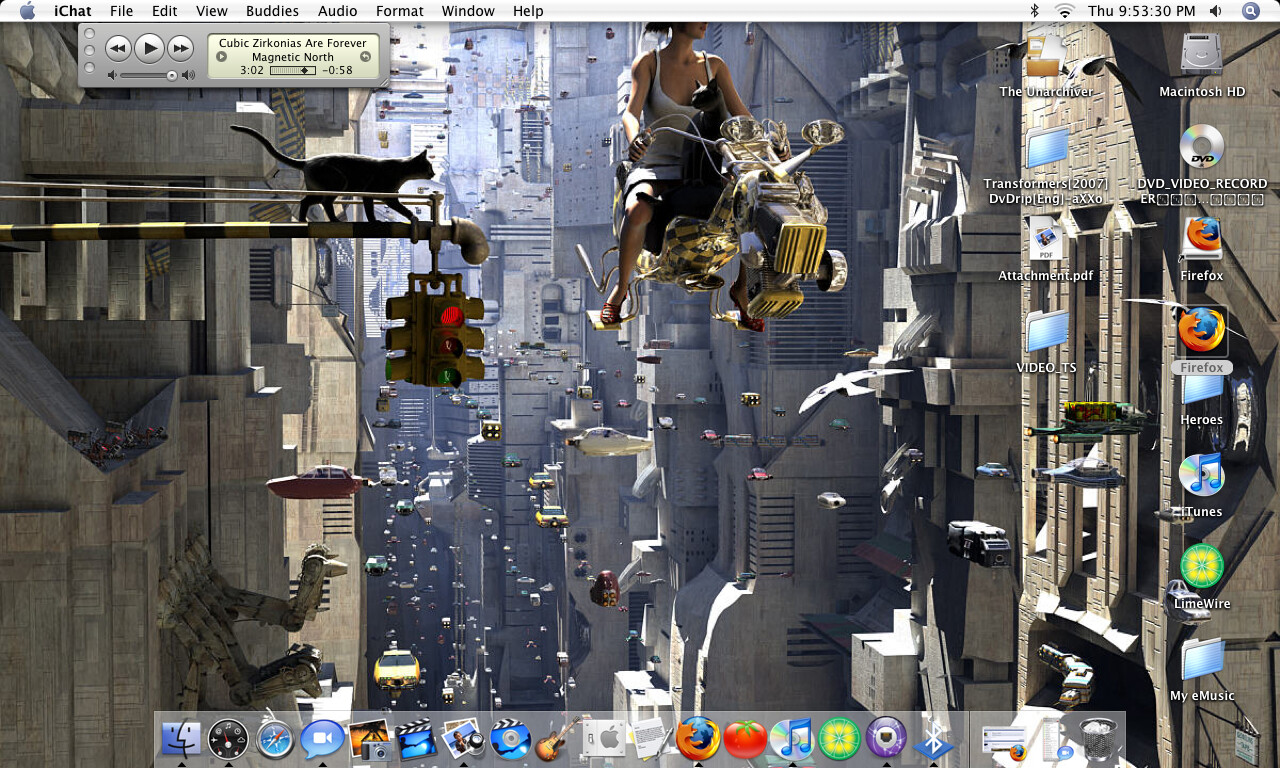
Task: Select the Transformers[2007] DvDrip folder
Action: click(1046, 148)
